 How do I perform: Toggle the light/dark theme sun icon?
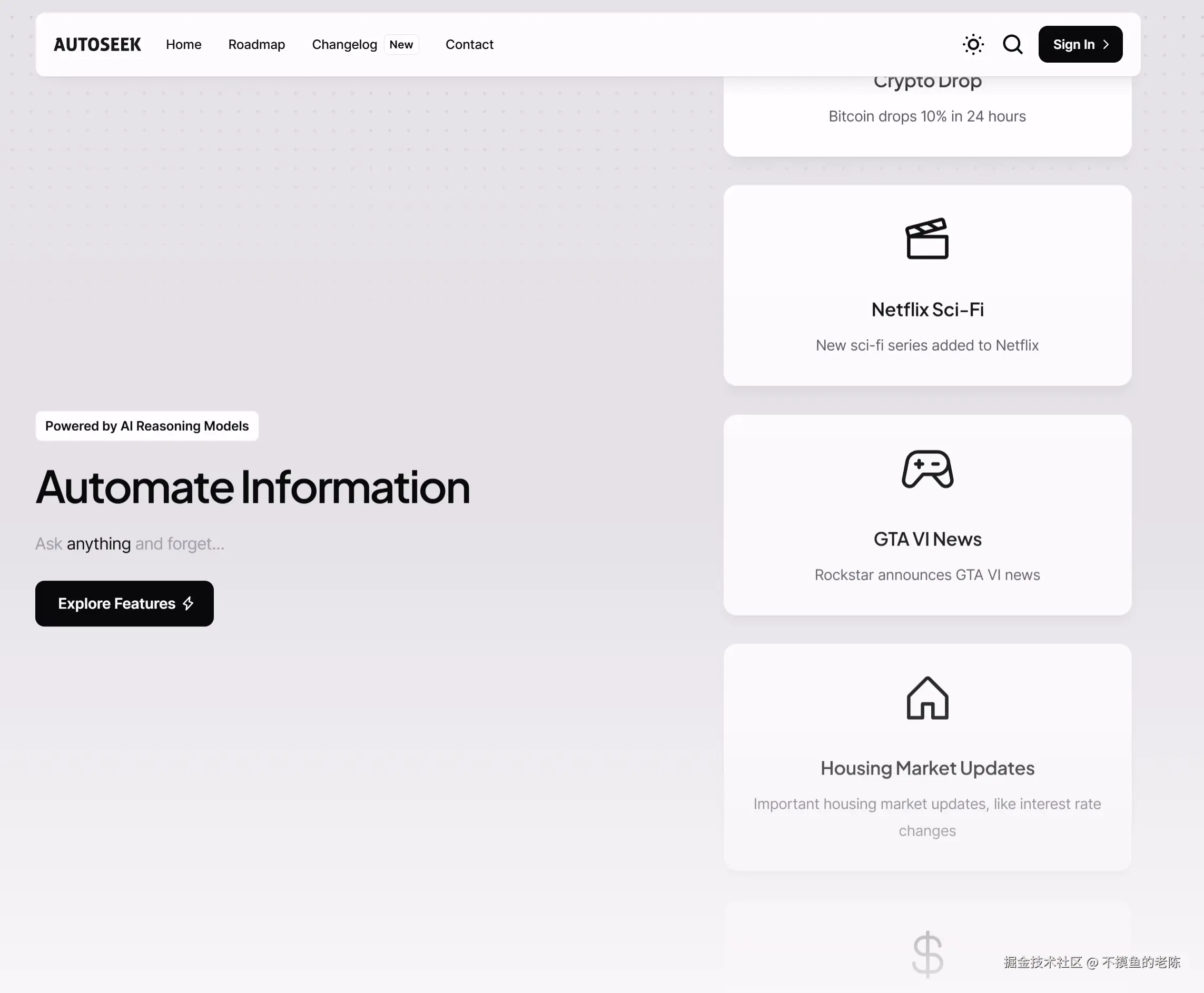click(973, 45)
